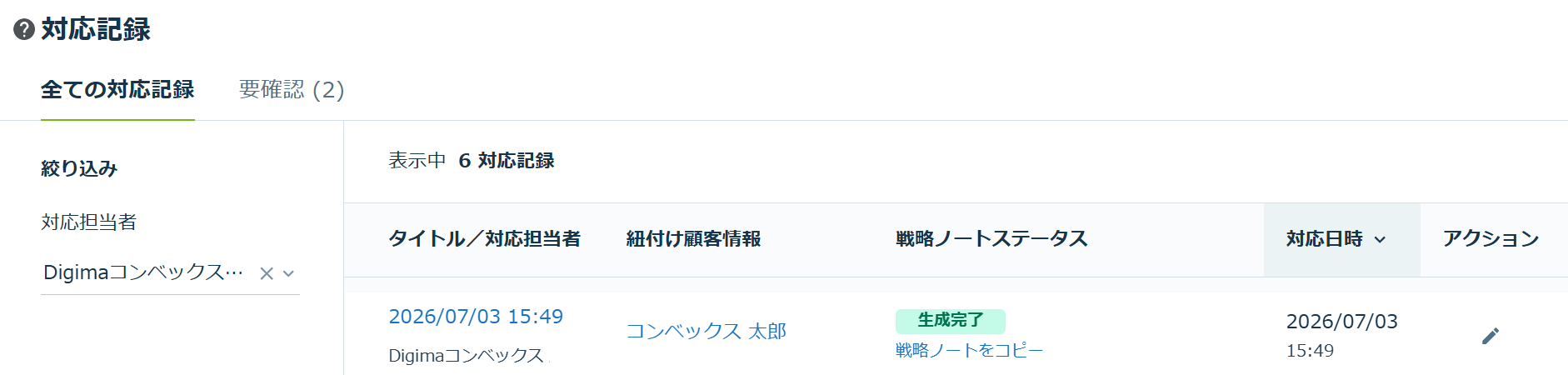The width and height of the screenshot is (1568, 375).
Task: Switch to the 要確認 (2) tab
Action: pos(292,89)
